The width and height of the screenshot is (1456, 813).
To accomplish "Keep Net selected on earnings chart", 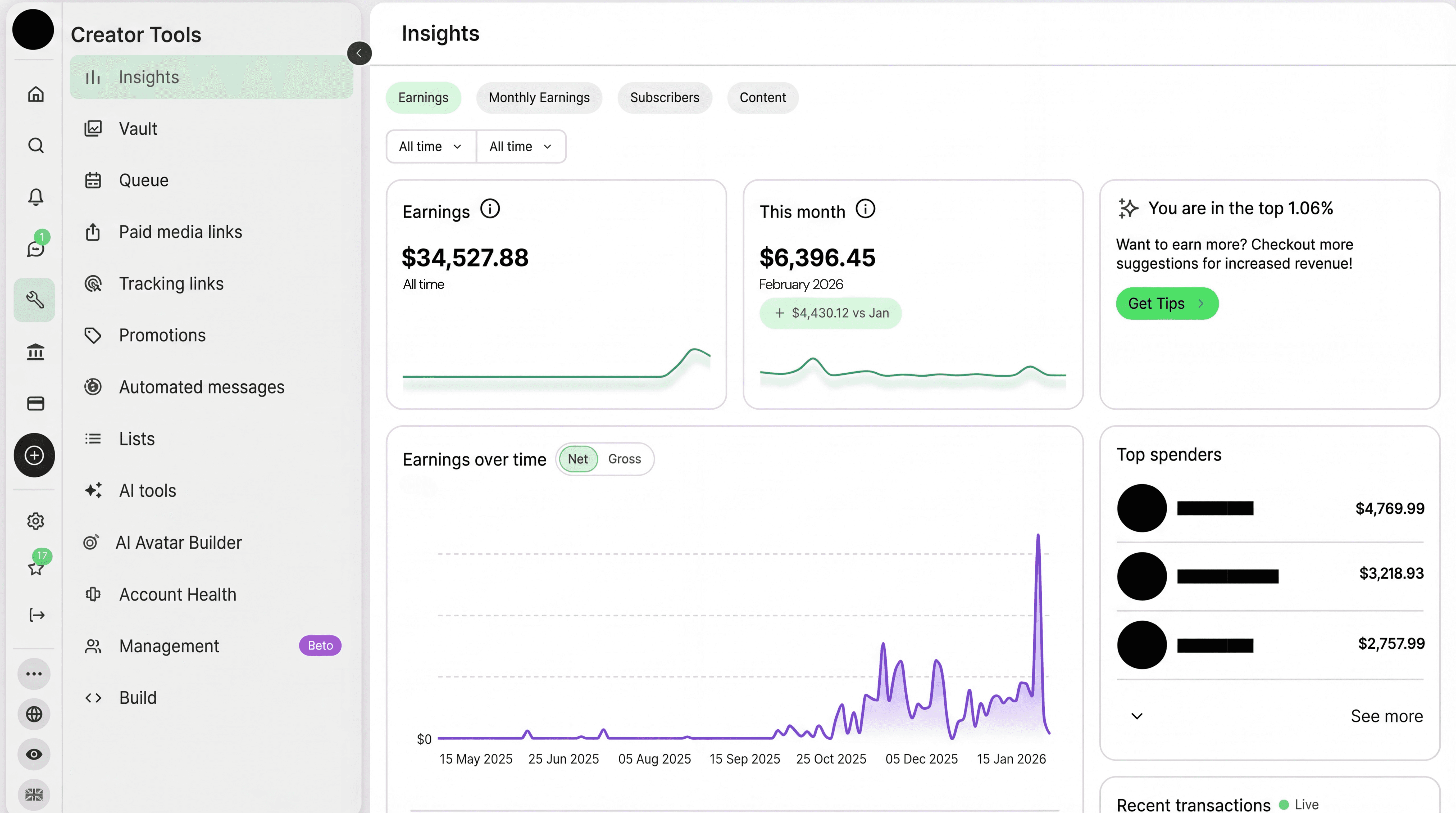I will click(577, 459).
